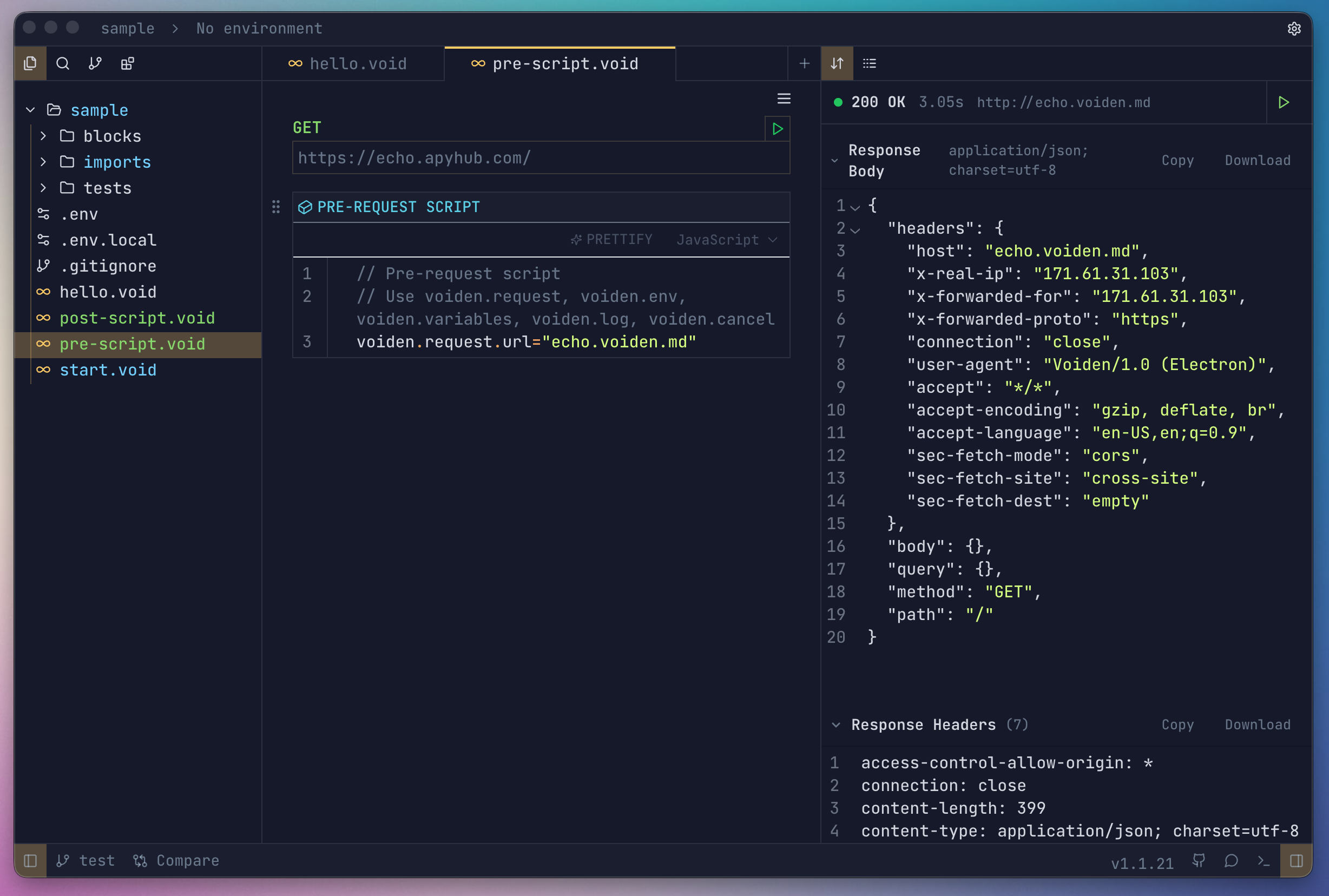
Task: Toggle the left sidebar panel
Action: tap(30, 861)
